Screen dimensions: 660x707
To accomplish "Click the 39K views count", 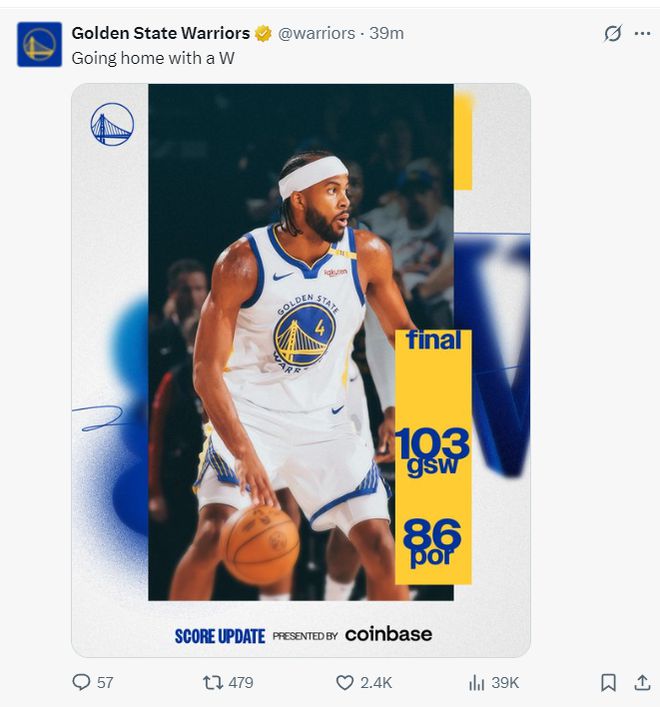I will [505, 682].
